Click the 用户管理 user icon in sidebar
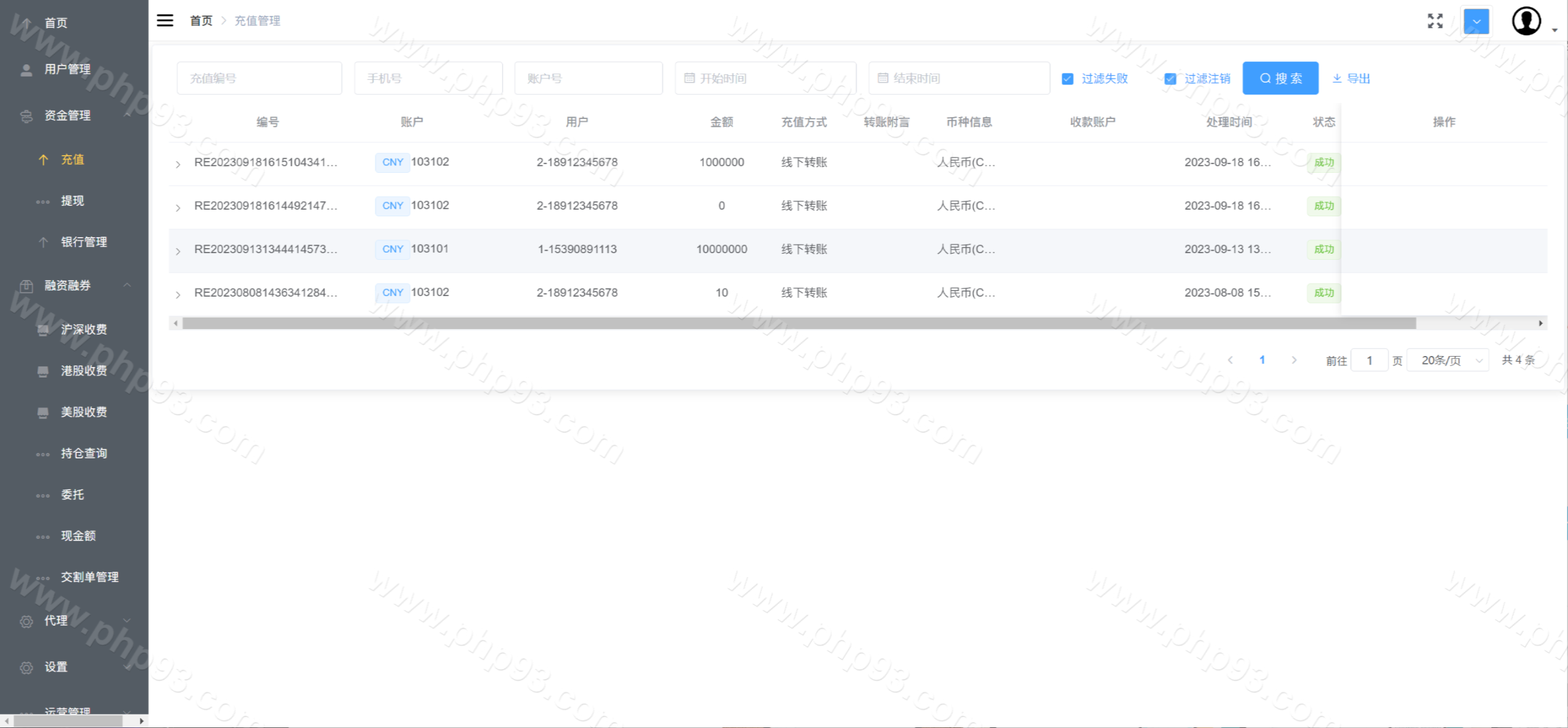The width and height of the screenshot is (1568, 728). [26, 70]
